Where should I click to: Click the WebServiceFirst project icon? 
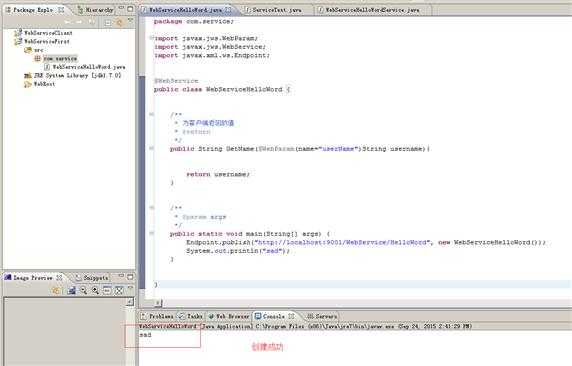(x=18, y=41)
